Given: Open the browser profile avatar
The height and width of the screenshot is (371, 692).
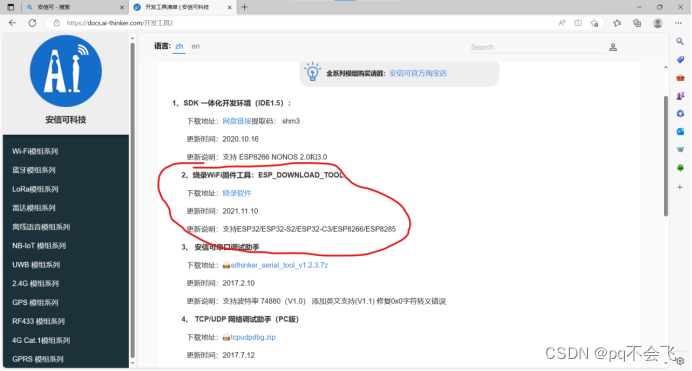Looking at the screenshot, I should 658,23.
